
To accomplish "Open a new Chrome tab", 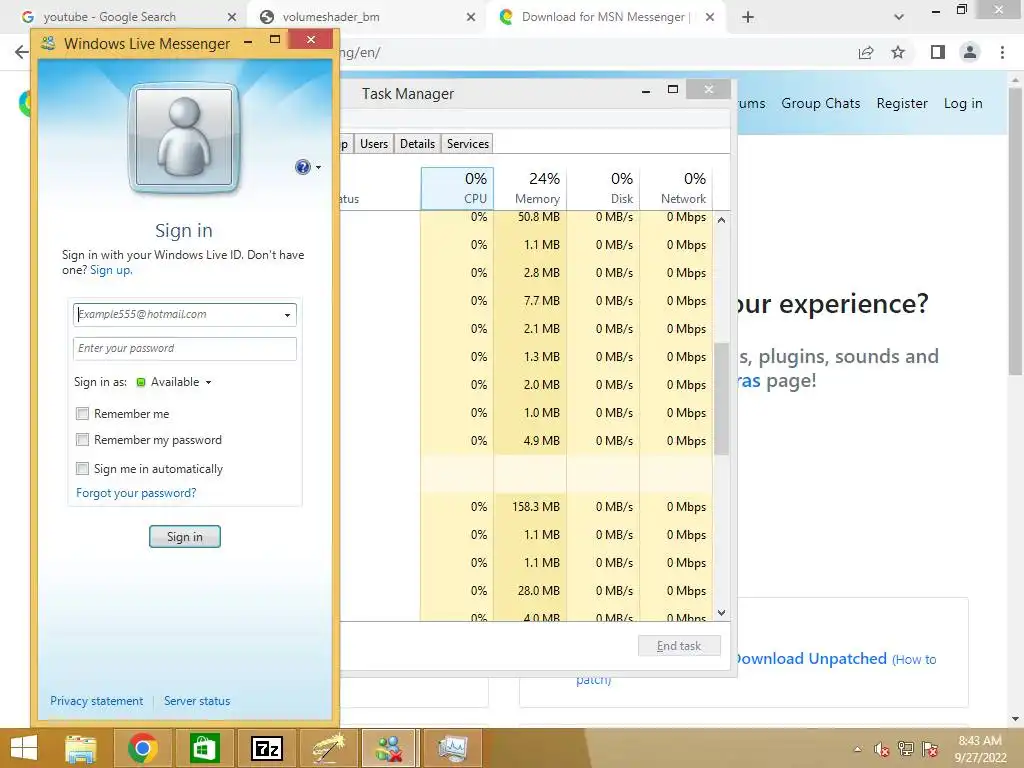I will [x=748, y=17].
